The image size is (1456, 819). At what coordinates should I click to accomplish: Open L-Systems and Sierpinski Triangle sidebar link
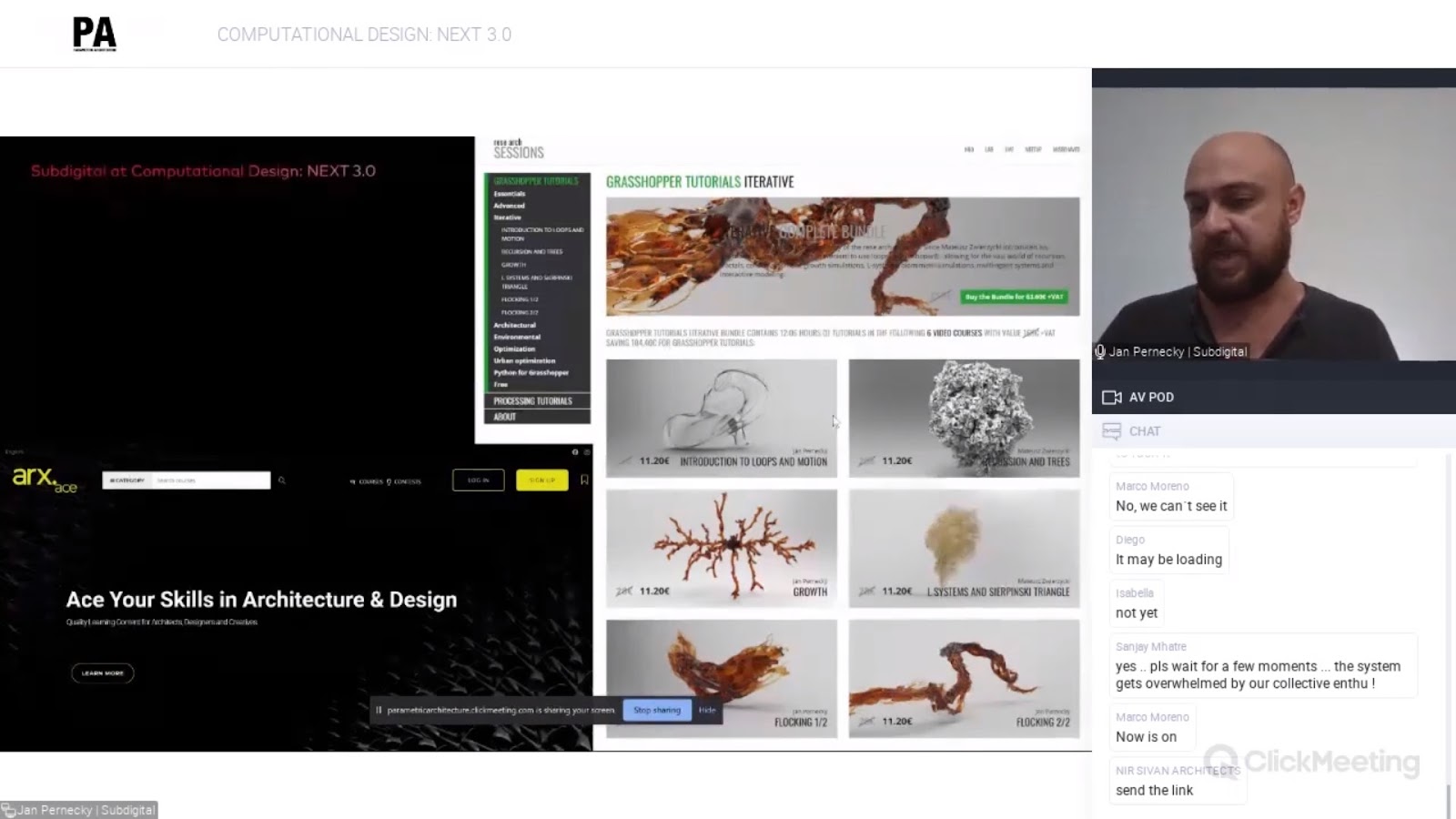(537, 282)
